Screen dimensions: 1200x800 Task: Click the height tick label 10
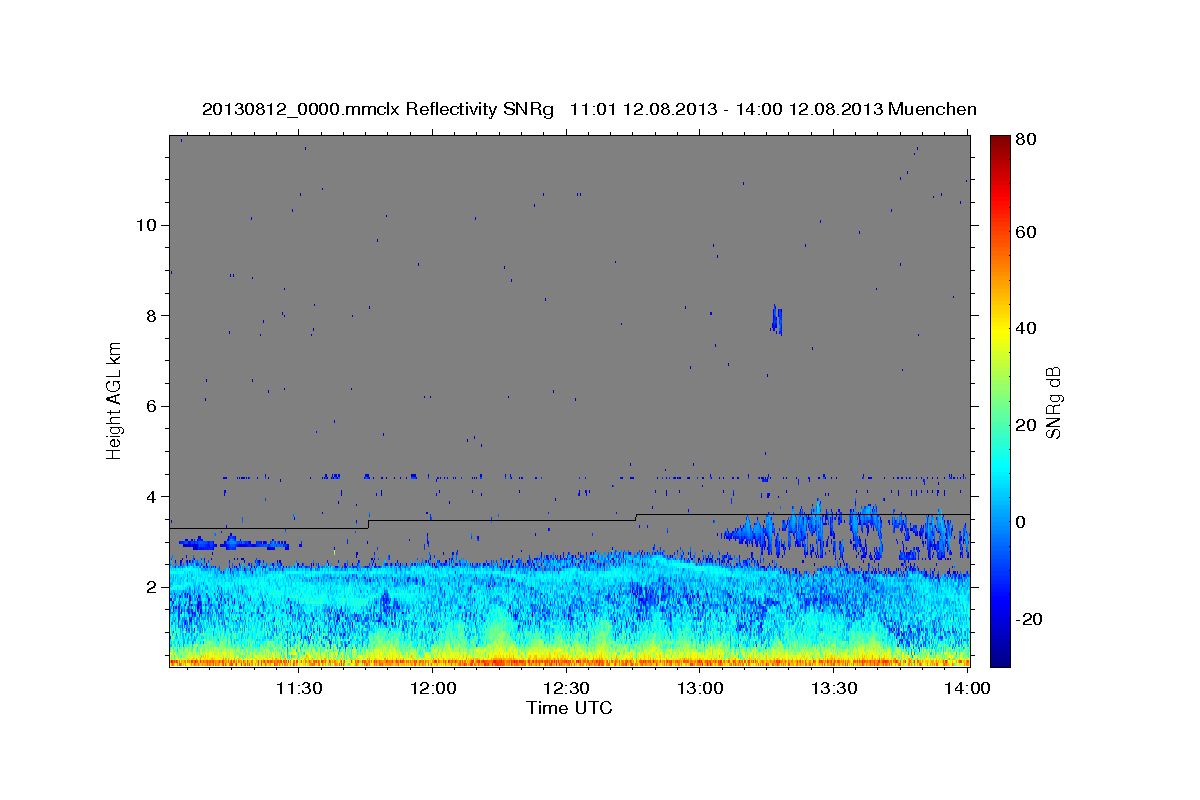pos(145,224)
